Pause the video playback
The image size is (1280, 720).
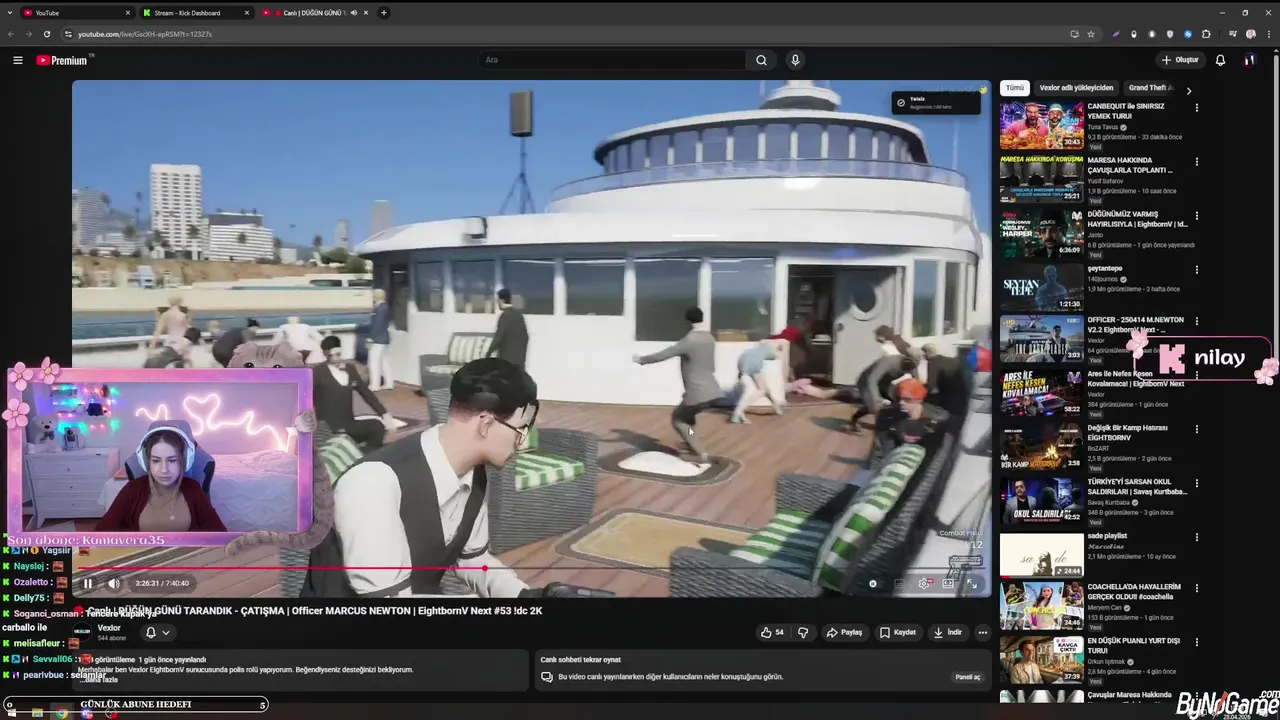87,584
